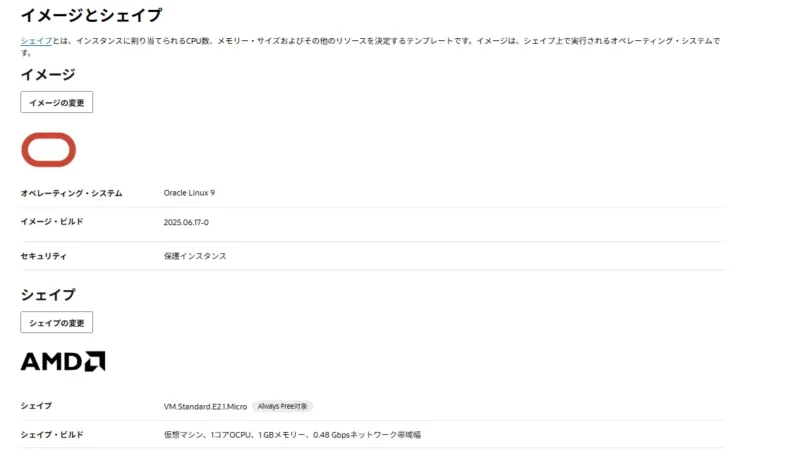Image resolution: width=800 pixels, height=456 pixels.
Task: Click the イメージの変更 button
Action: [x=57, y=103]
